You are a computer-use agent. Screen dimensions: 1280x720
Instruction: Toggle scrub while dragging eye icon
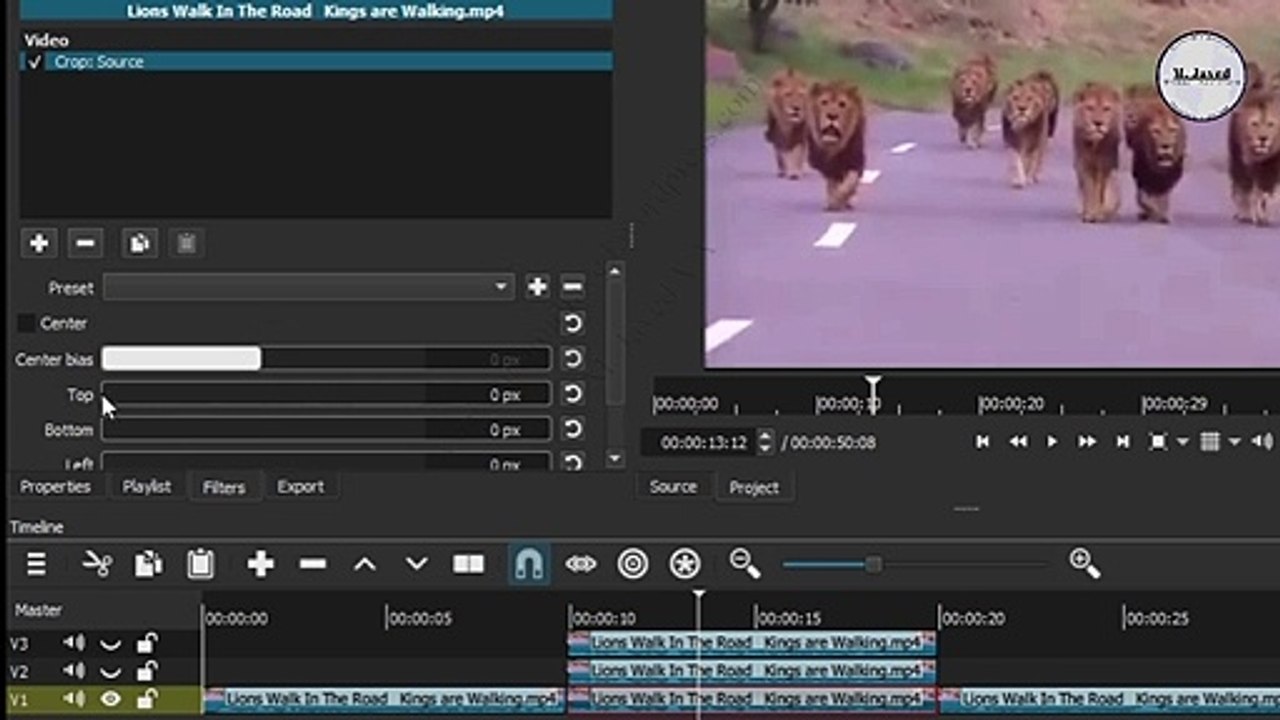(580, 565)
